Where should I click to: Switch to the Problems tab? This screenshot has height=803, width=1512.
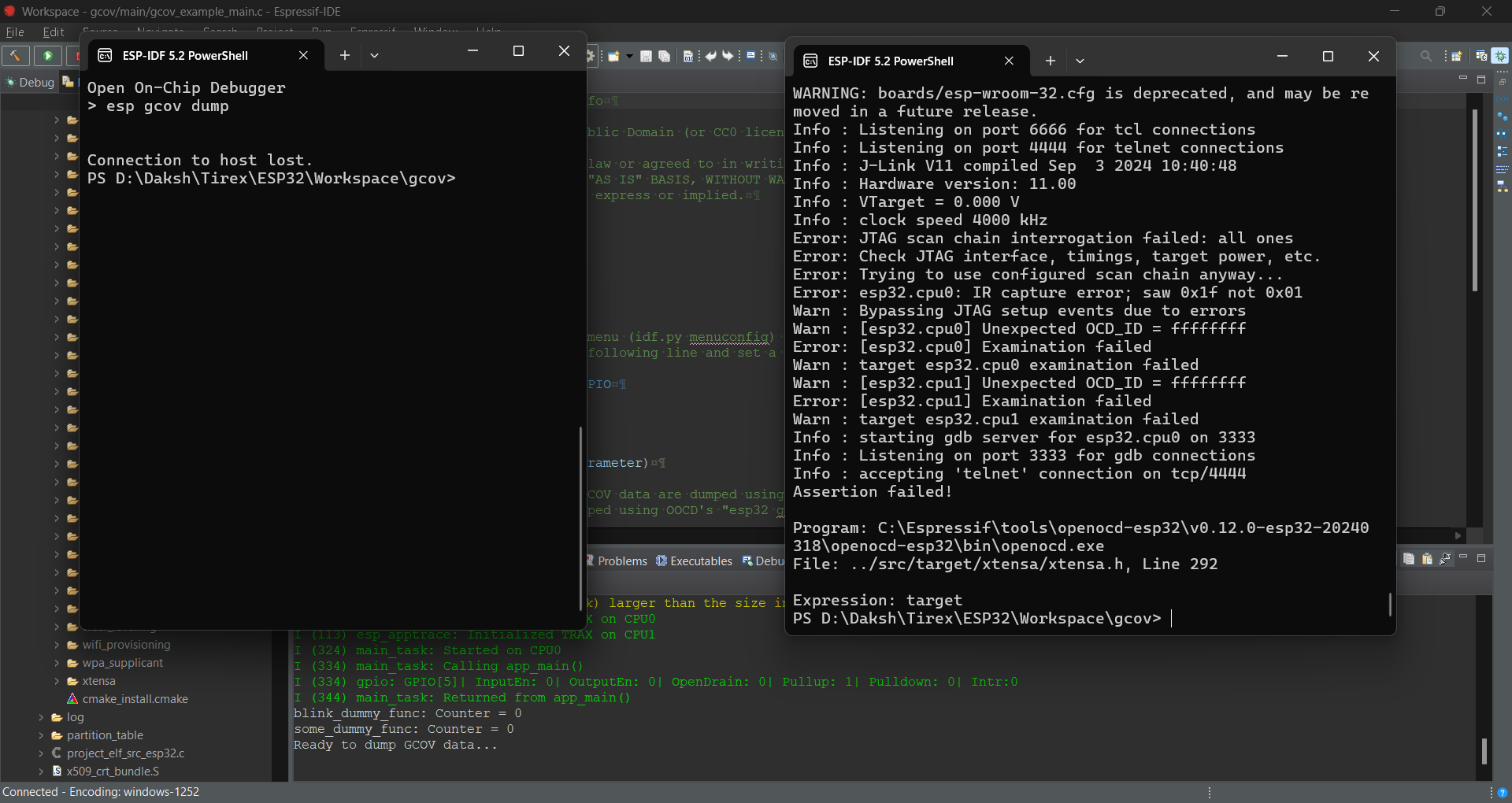pos(616,561)
